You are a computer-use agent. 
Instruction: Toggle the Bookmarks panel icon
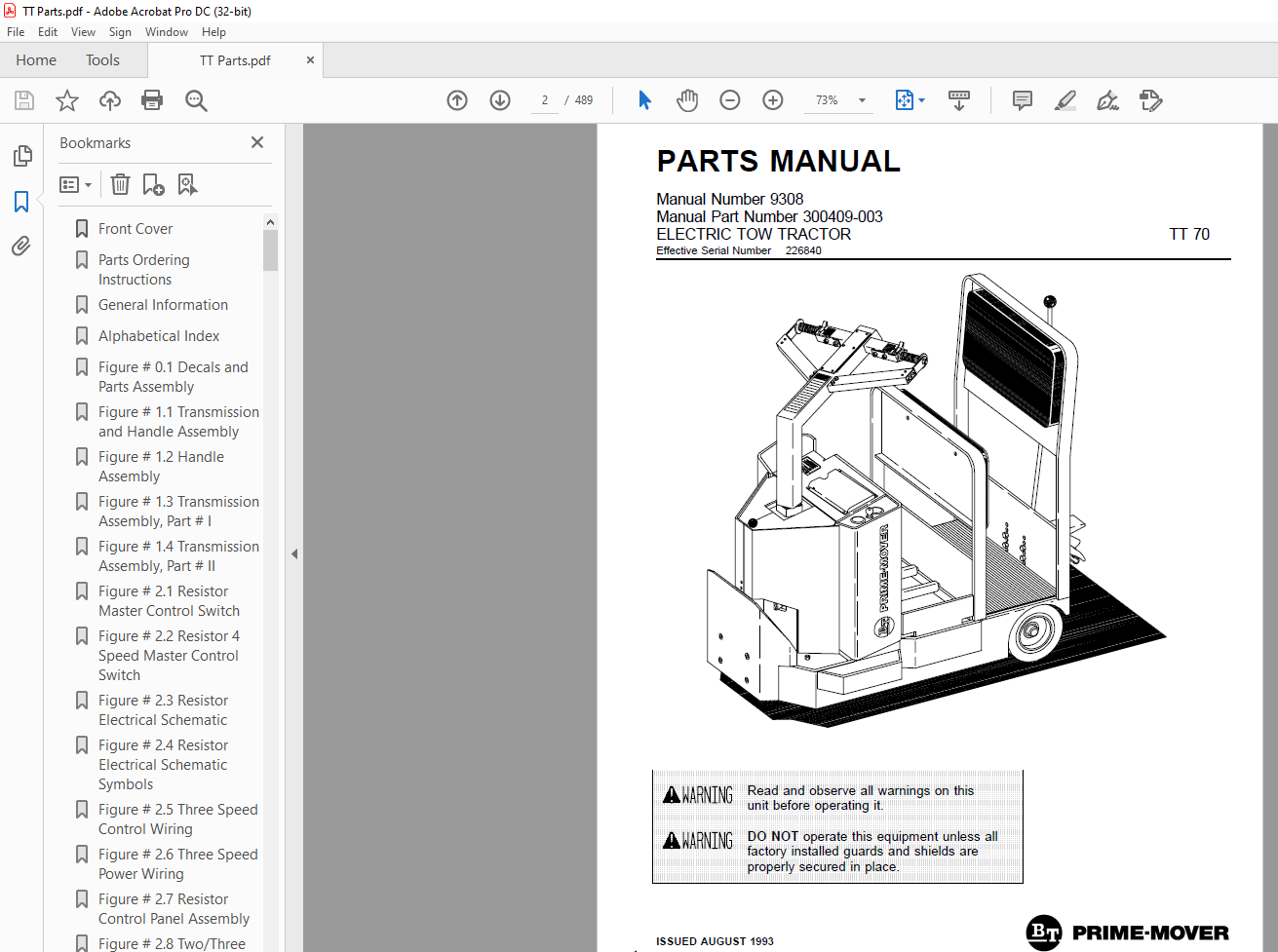coord(22,202)
